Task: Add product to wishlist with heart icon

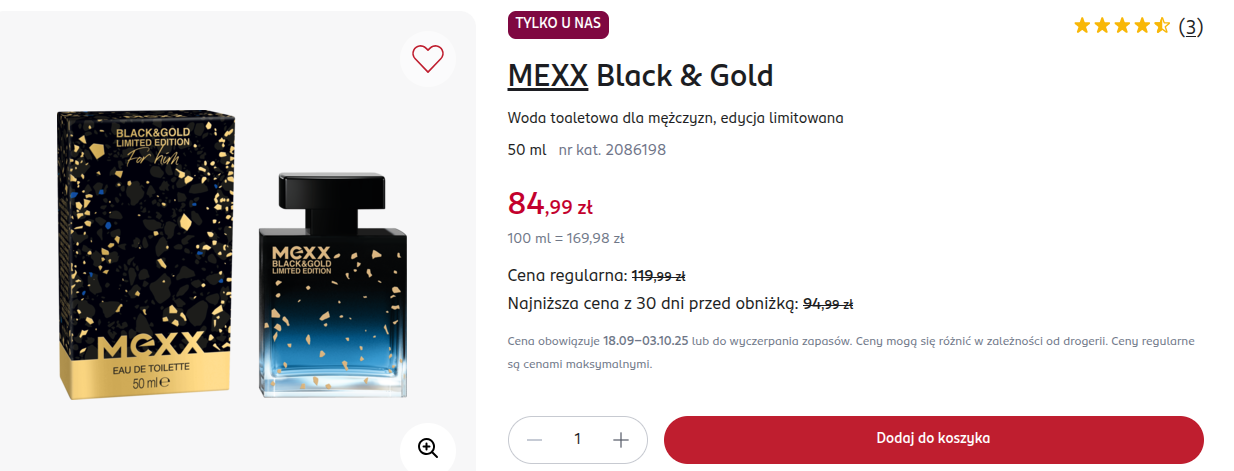Action: tap(428, 59)
